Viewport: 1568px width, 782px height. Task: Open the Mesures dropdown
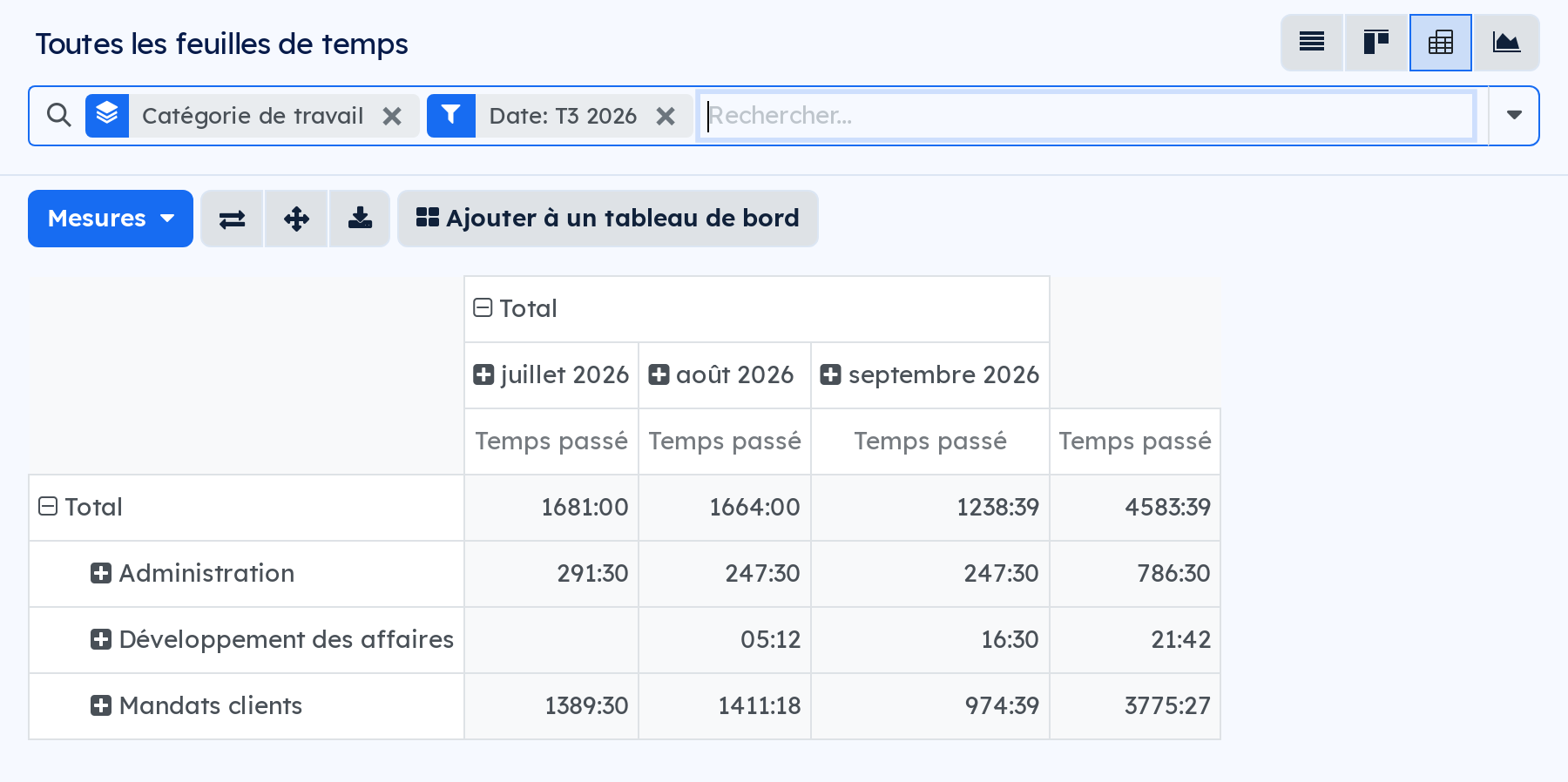tap(111, 219)
